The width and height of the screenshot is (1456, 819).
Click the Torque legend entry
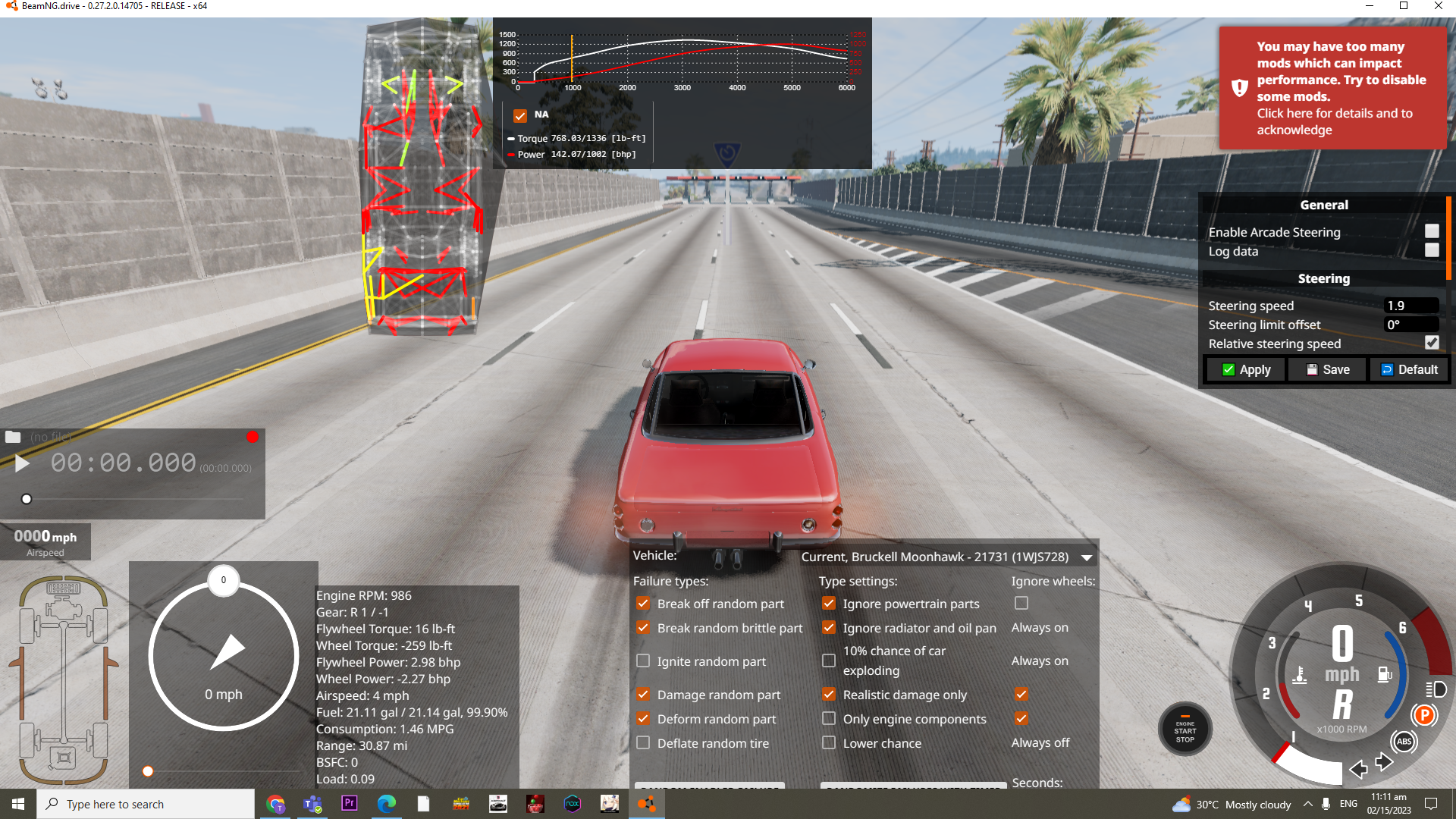(576, 139)
